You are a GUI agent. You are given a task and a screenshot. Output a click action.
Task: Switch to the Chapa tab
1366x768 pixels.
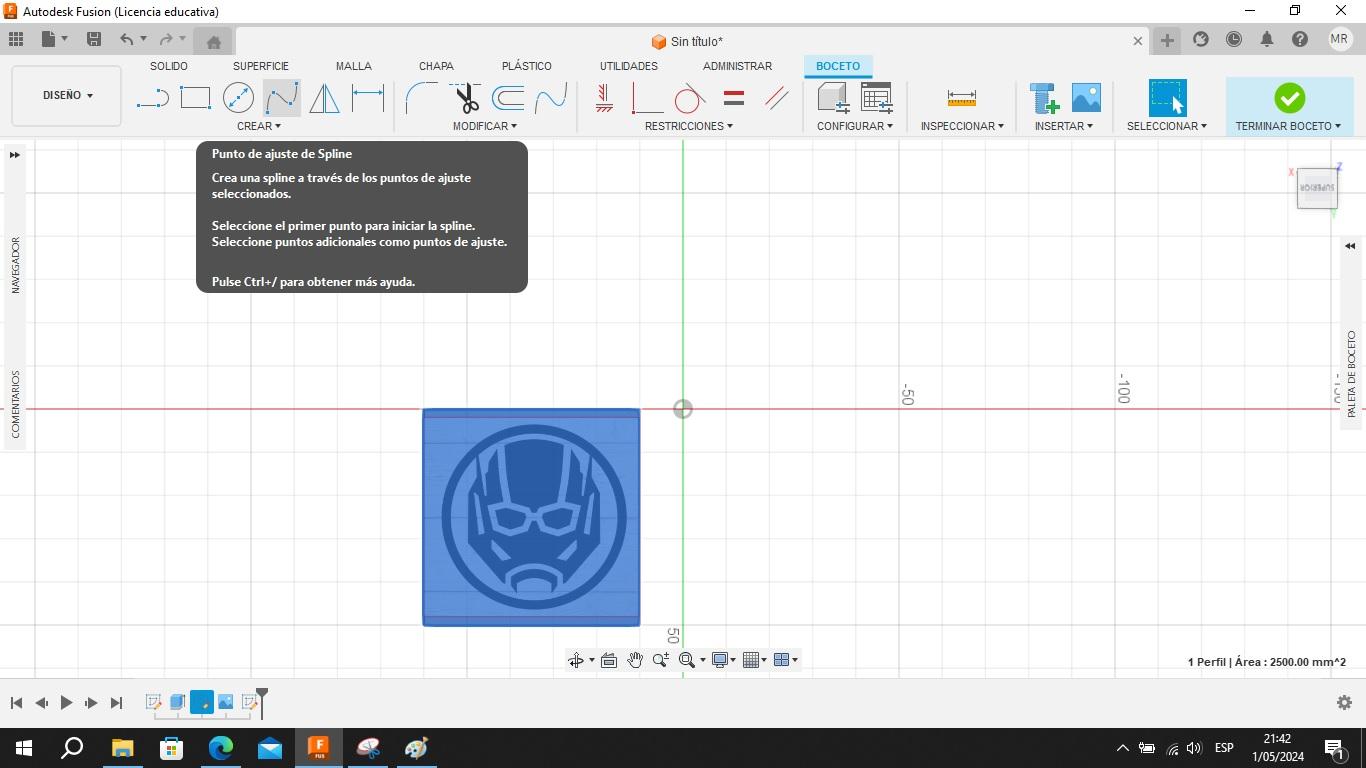(x=436, y=66)
